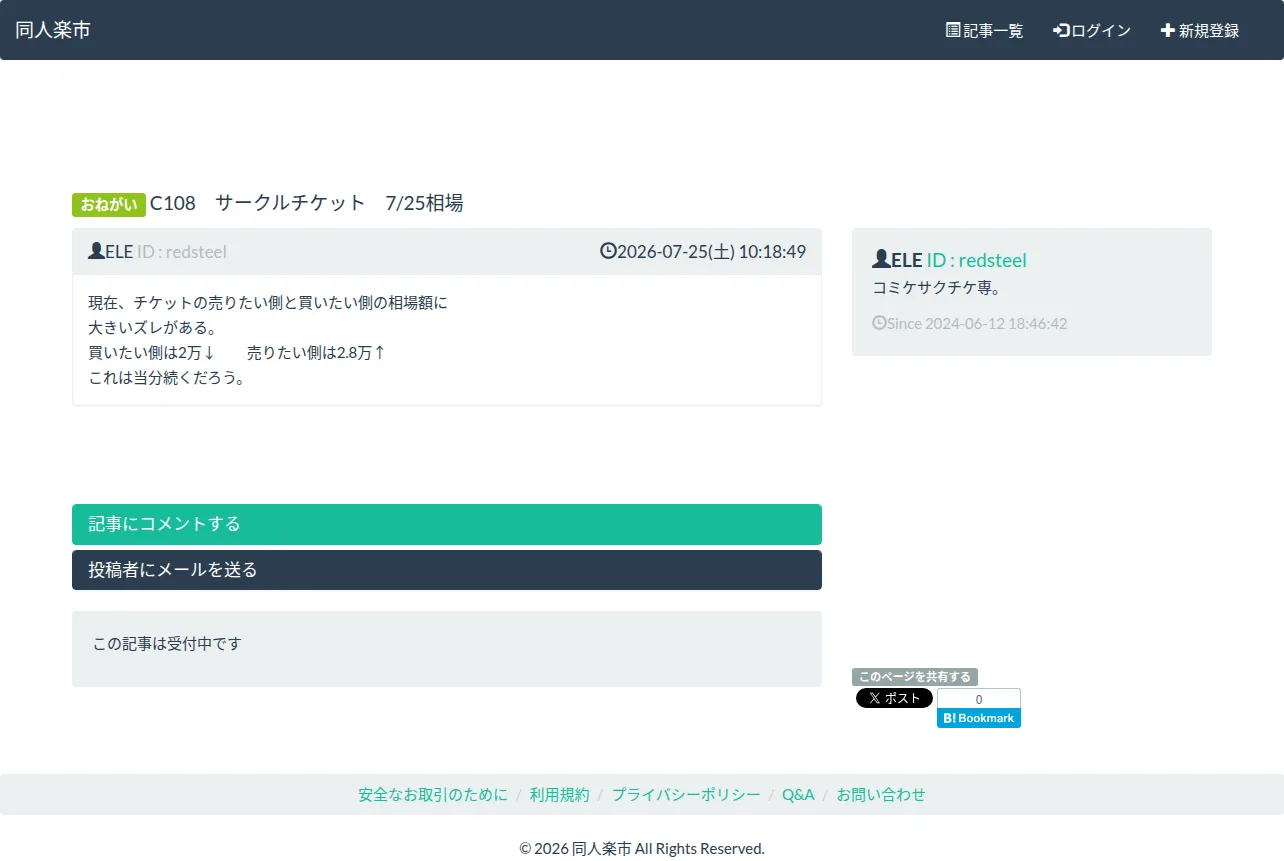Select ログイン in the navigation bar

tap(1092, 30)
